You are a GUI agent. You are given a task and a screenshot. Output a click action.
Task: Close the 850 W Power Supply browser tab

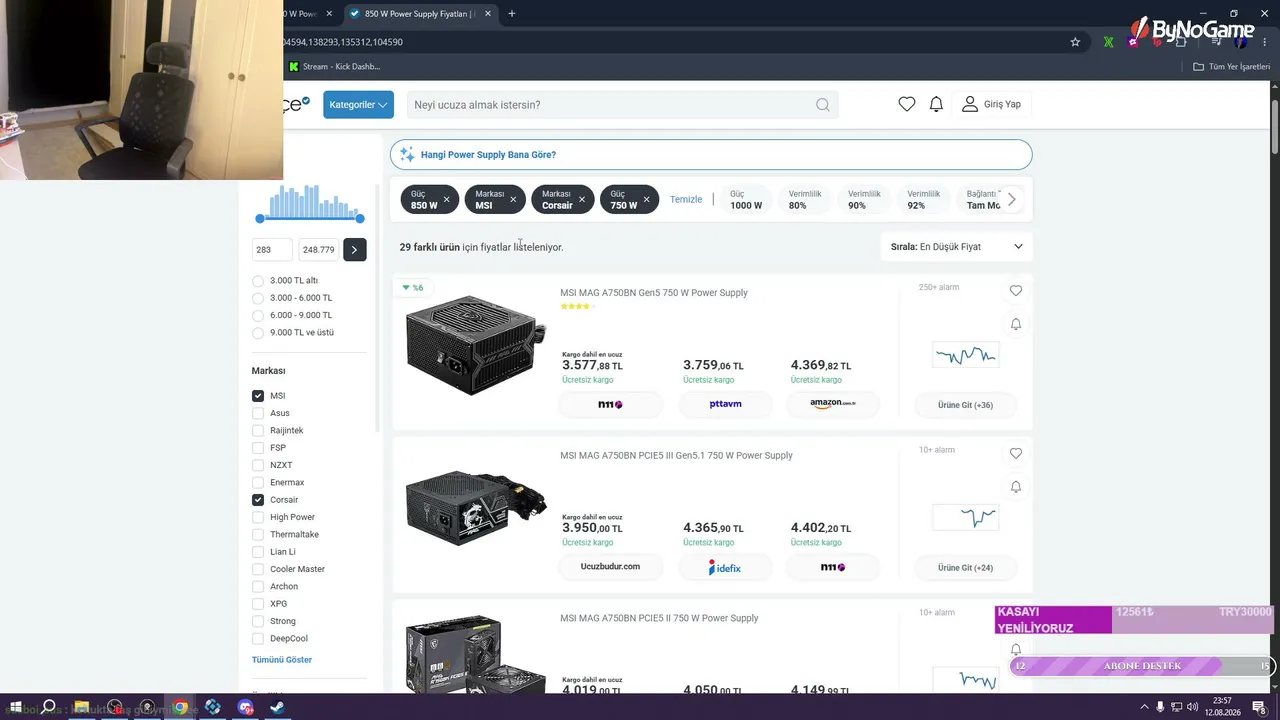pos(488,14)
